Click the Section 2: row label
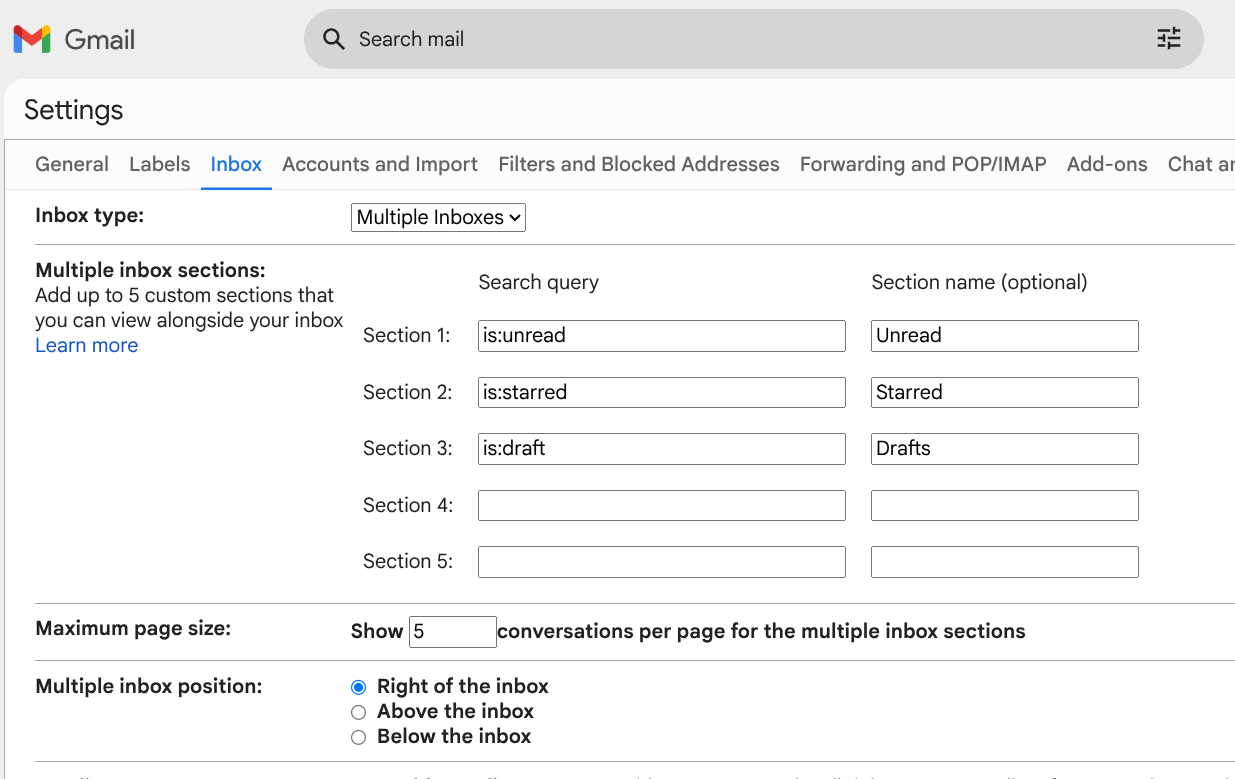Image resolution: width=1235 pixels, height=779 pixels. pos(407,392)
